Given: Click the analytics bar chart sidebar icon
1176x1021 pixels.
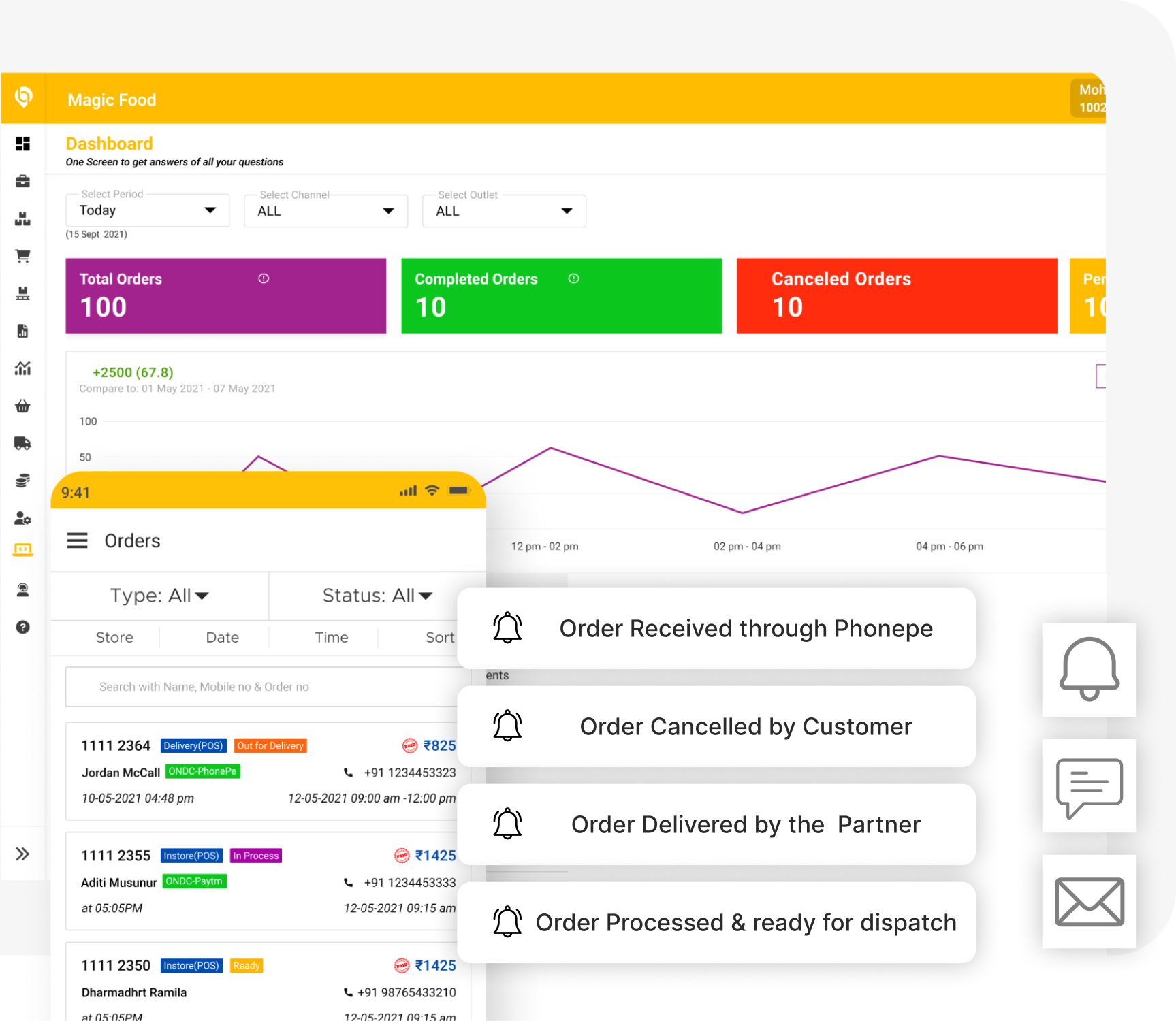Looking at the screenshot, I should (x=22, y=368).
